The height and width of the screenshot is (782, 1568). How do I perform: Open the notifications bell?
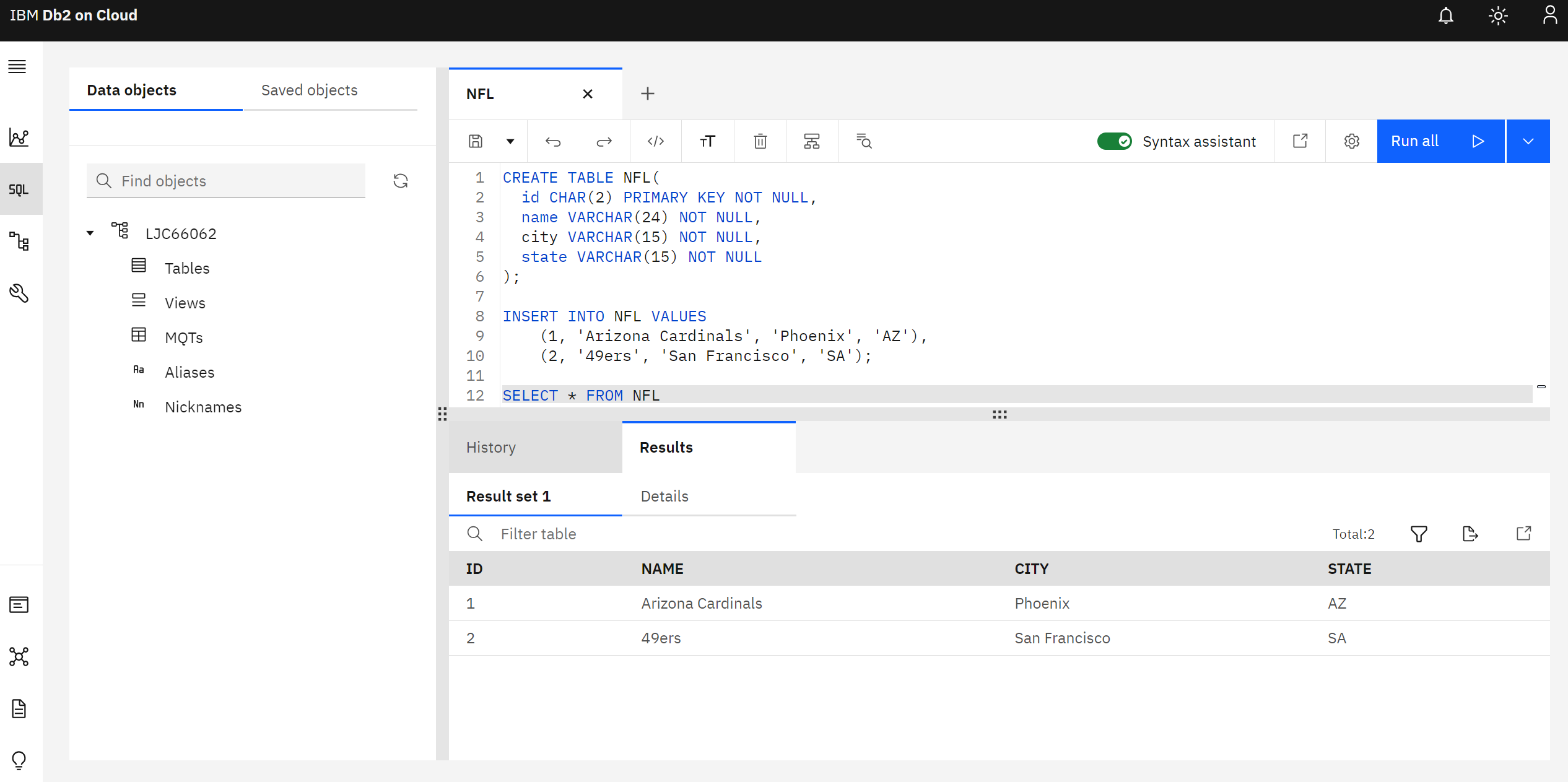pos(1445,15)
